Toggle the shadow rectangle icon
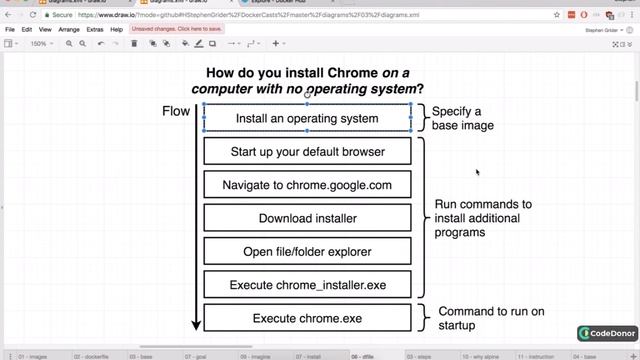 click(x=212, y=43)
